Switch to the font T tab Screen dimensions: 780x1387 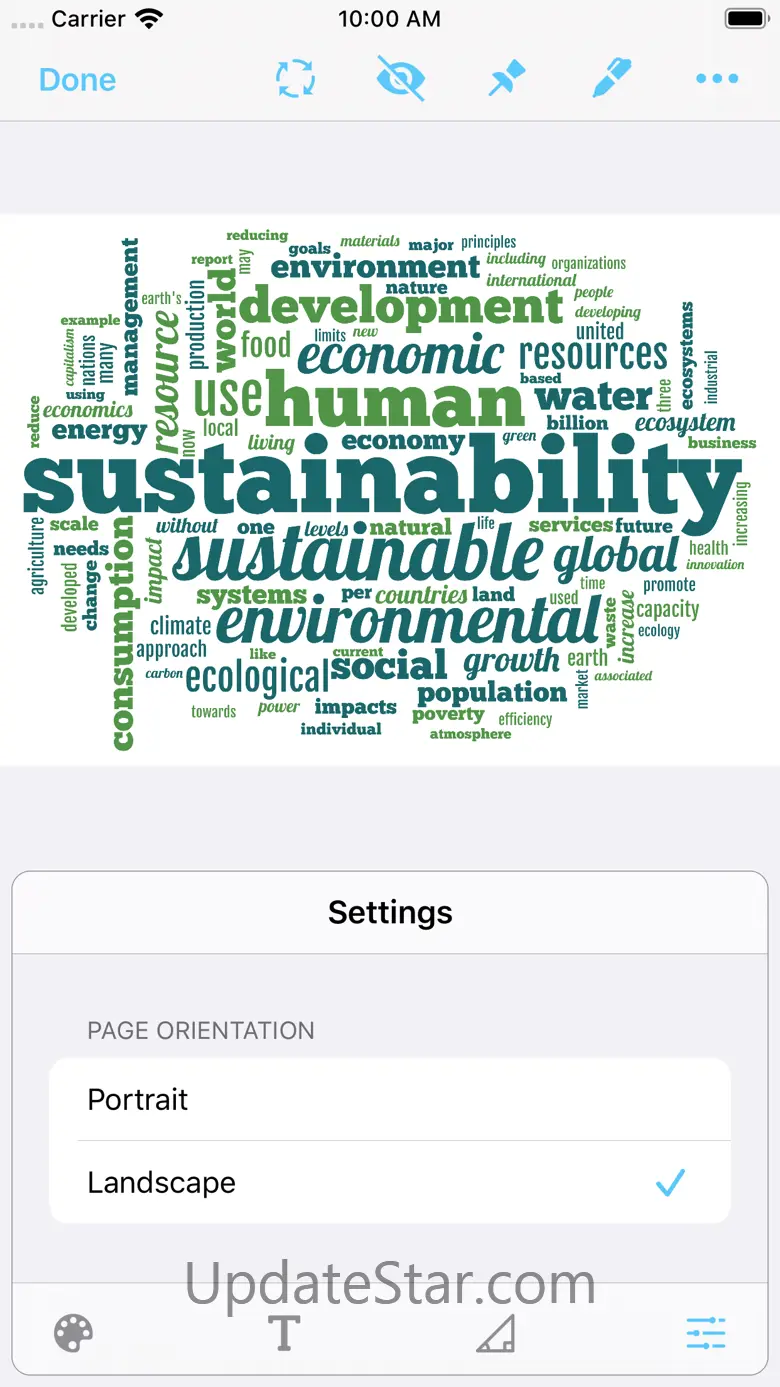click(x=284, y=1333)
